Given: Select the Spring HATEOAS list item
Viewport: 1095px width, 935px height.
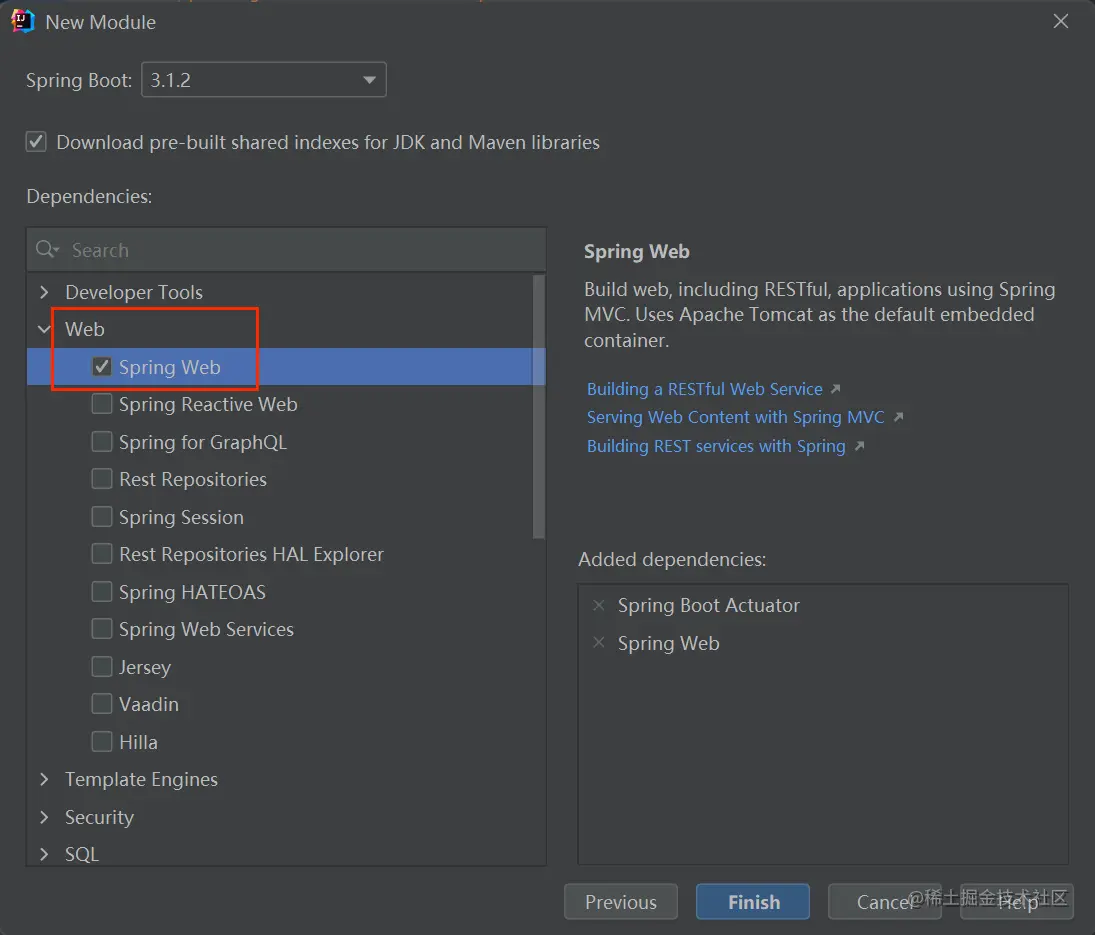Looking at the screenshot, I should pos(192,592).
